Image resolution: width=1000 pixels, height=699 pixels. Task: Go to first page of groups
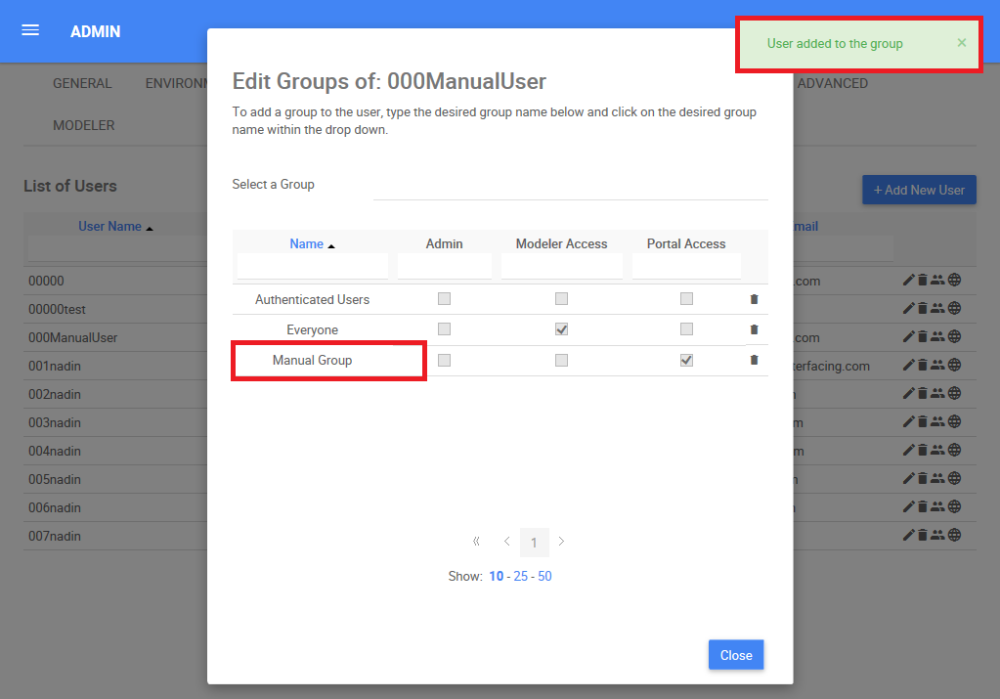476,541
